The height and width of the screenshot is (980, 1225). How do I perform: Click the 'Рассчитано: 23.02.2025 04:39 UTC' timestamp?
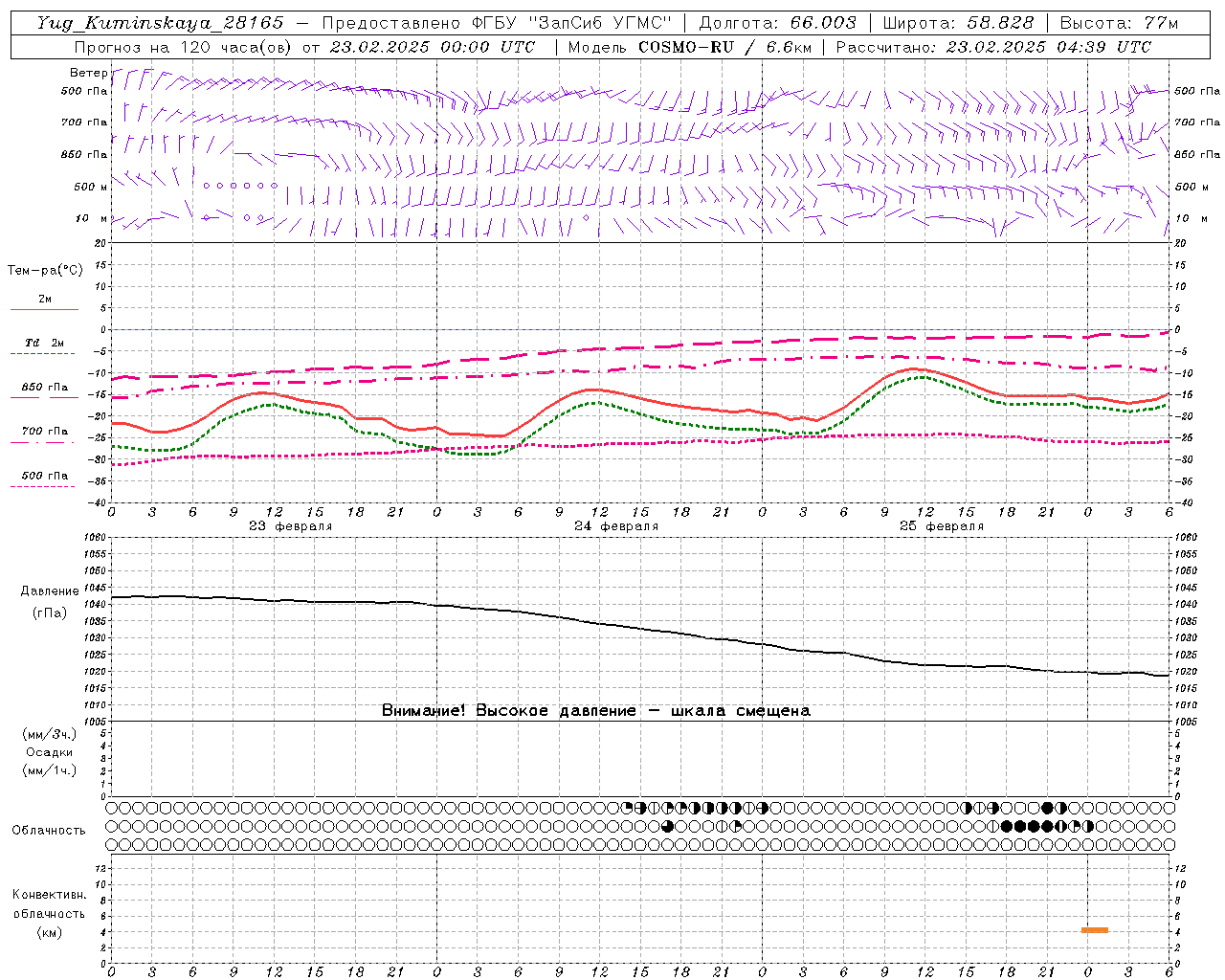993,47
